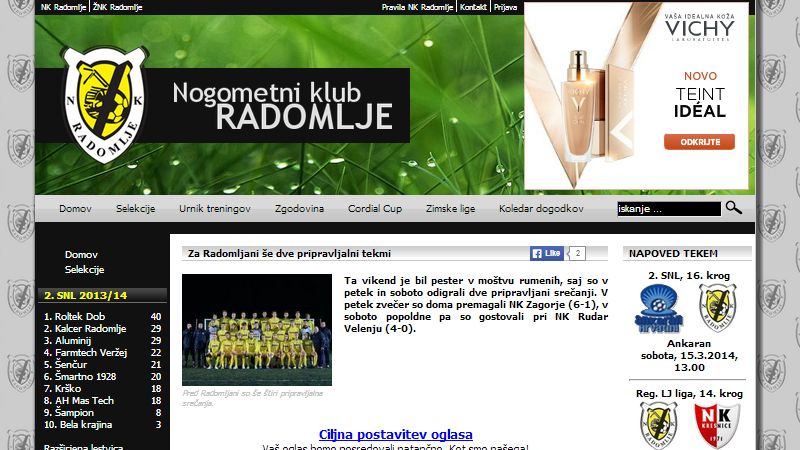
Task: Open article title Za Radomljani še dve pripravljalni tekmi
Action: pyautogui.click(x=289, y=253)
